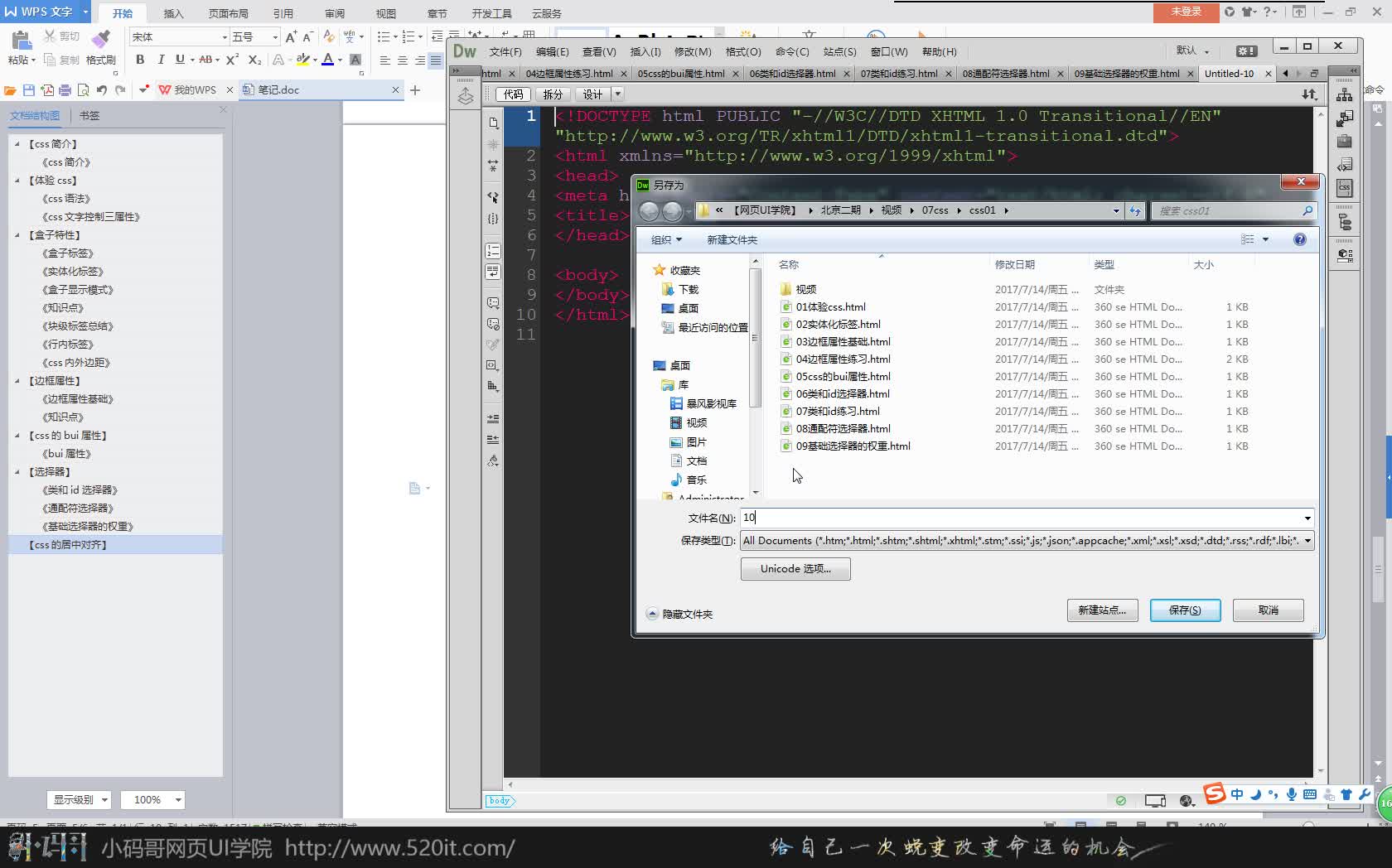The width and height of the screenshot is (1392, 868).
Task: Click the Format Painter brush icon
Action: coord(101,39)
